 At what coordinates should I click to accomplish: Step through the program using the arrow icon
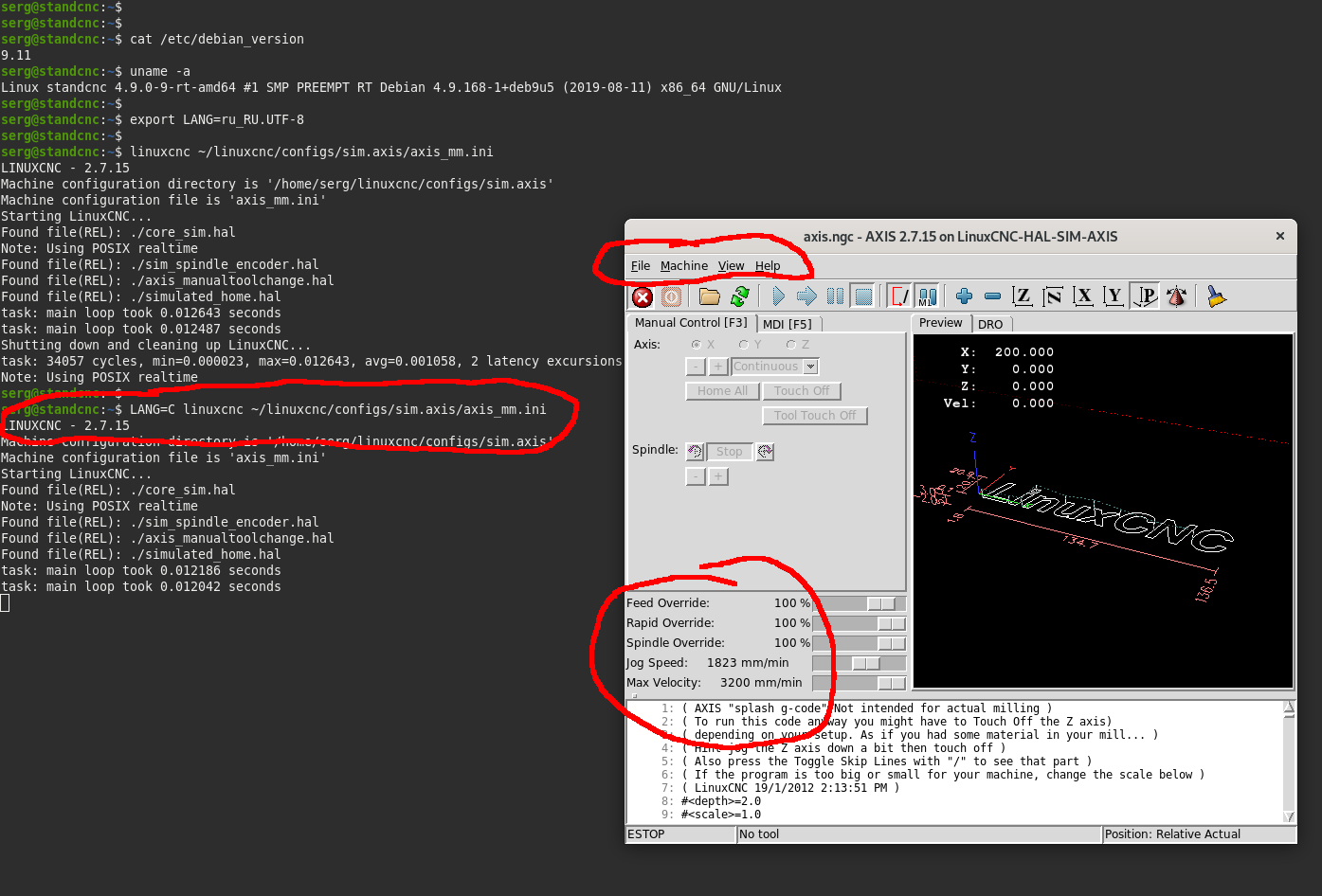pyautogui.click(x=806, y=297)
